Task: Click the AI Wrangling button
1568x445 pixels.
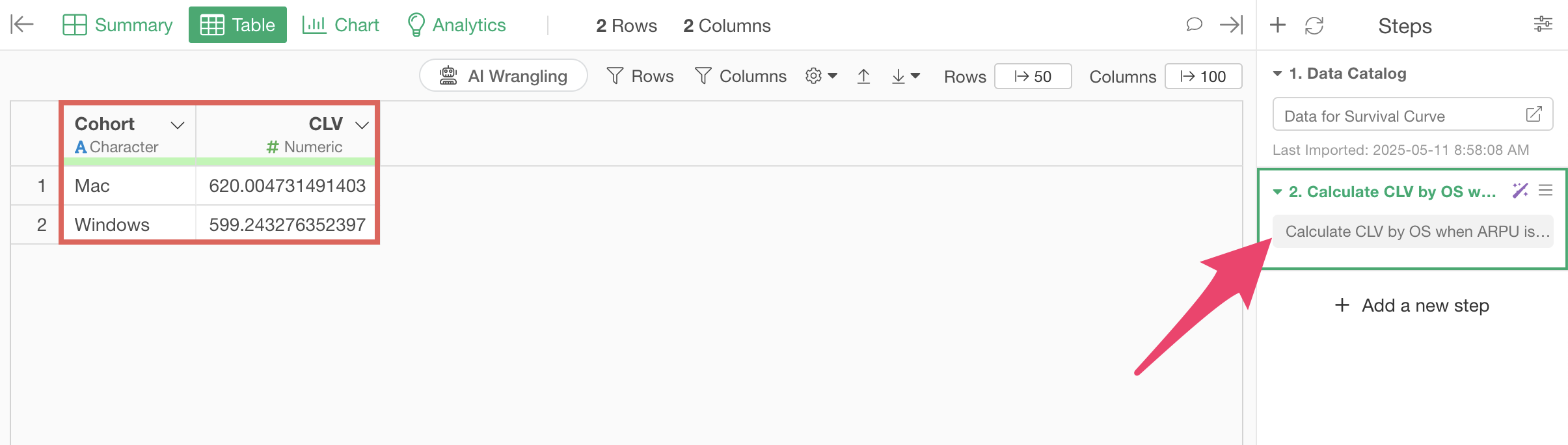Action: pos(504,76)
